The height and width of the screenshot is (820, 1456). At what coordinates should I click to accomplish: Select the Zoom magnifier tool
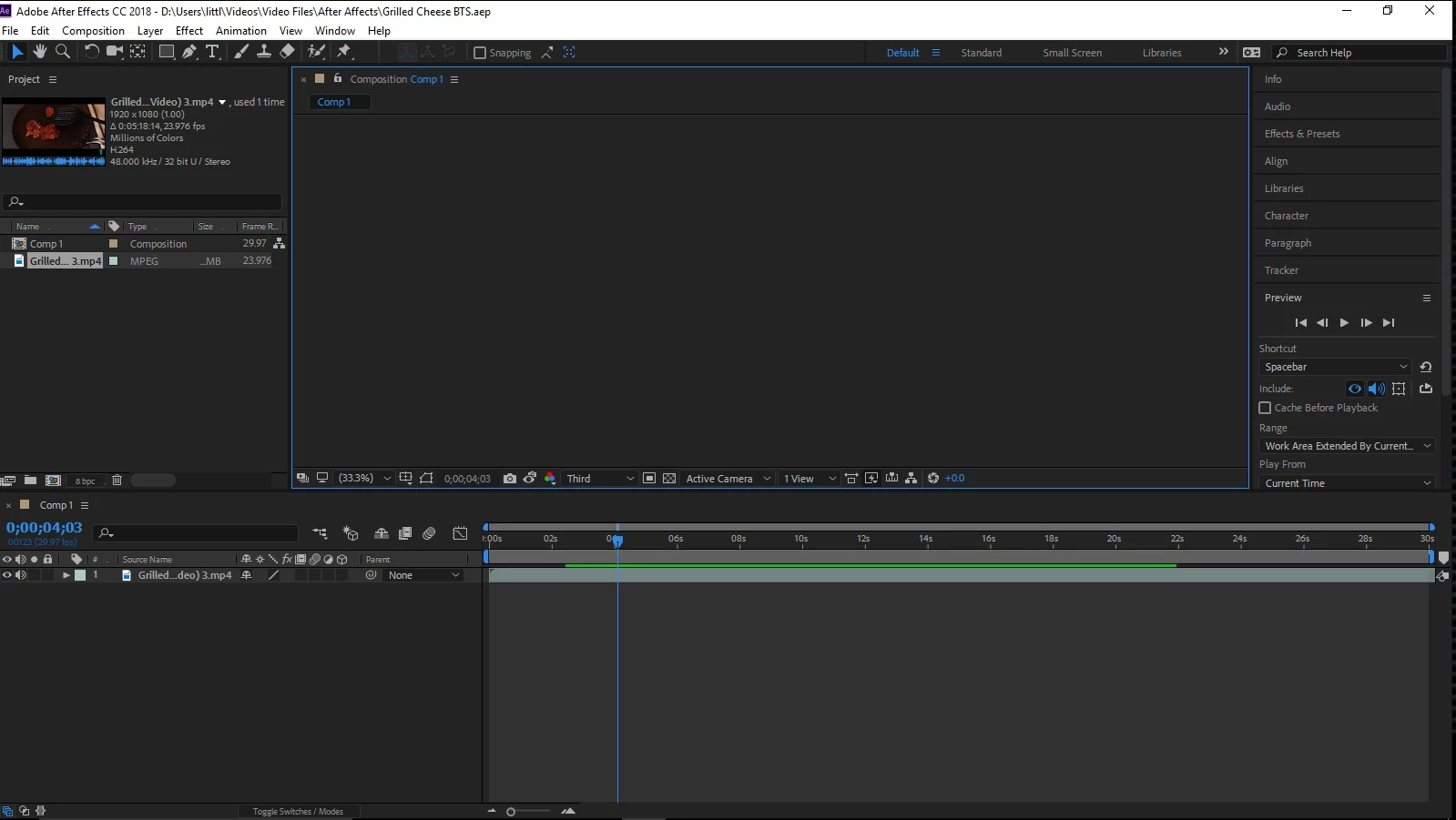[x=63, y=52]
